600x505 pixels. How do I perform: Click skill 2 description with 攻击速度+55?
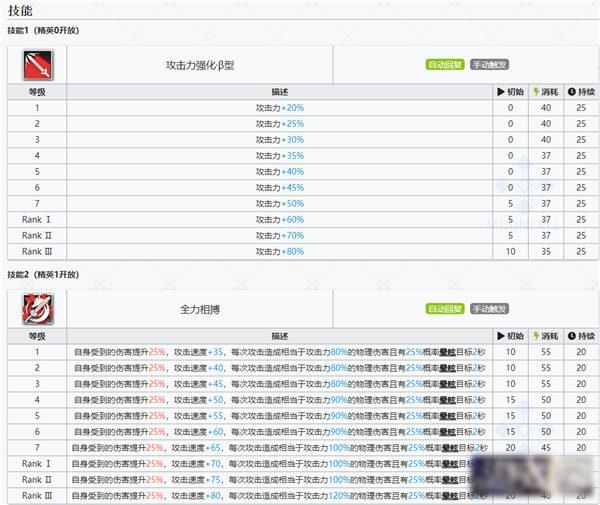(x=279, y=416)
